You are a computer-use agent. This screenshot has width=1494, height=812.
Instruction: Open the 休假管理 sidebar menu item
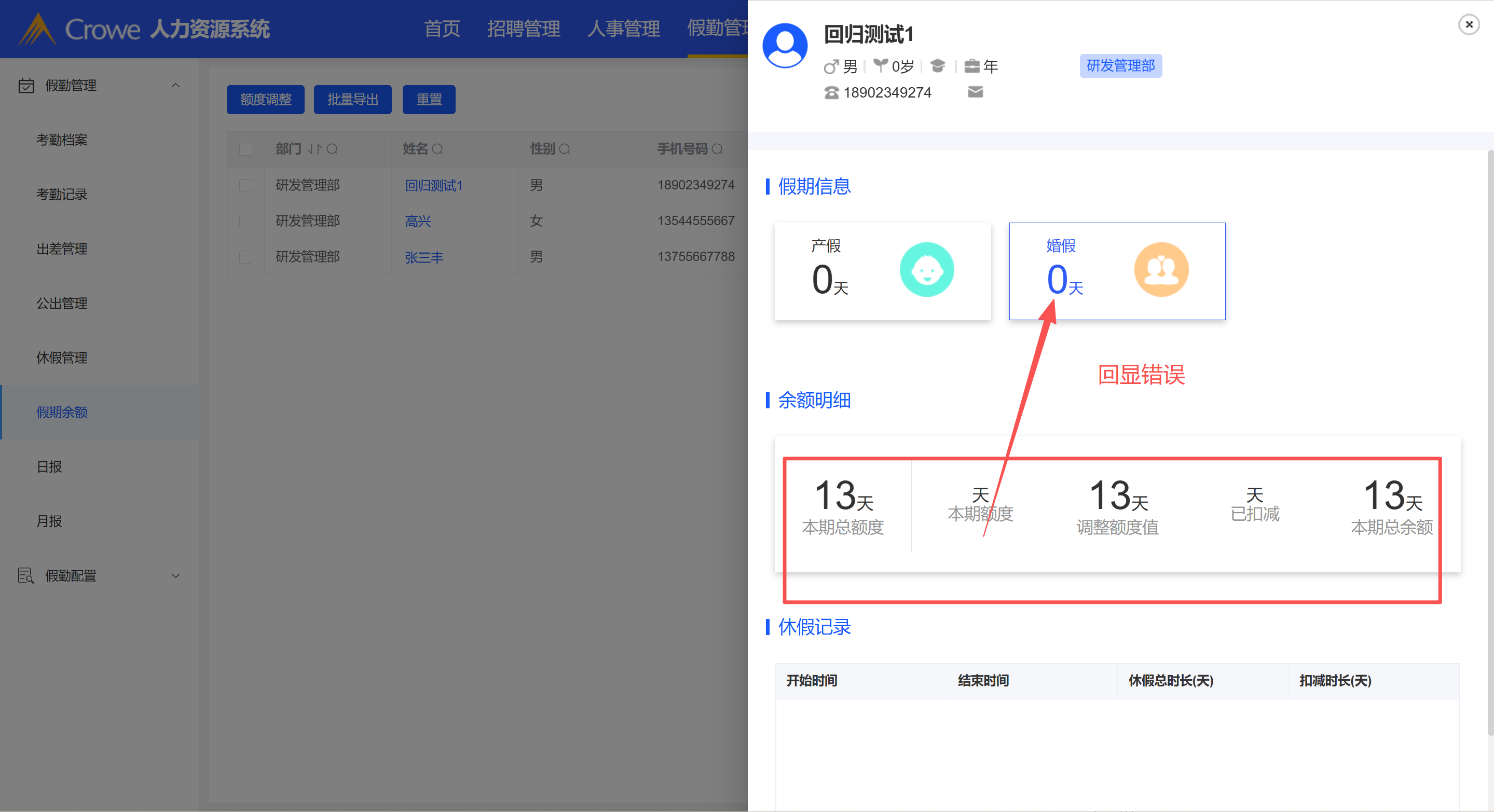pyautogui.click(x=61, y=358)
